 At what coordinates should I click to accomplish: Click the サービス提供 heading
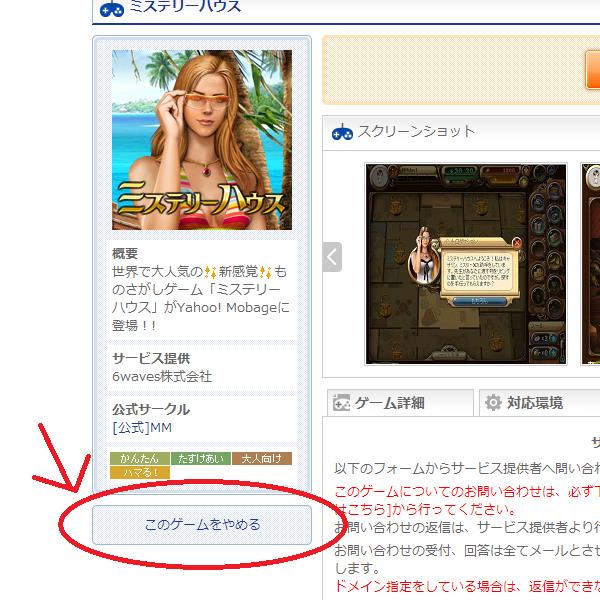[151, 359]
